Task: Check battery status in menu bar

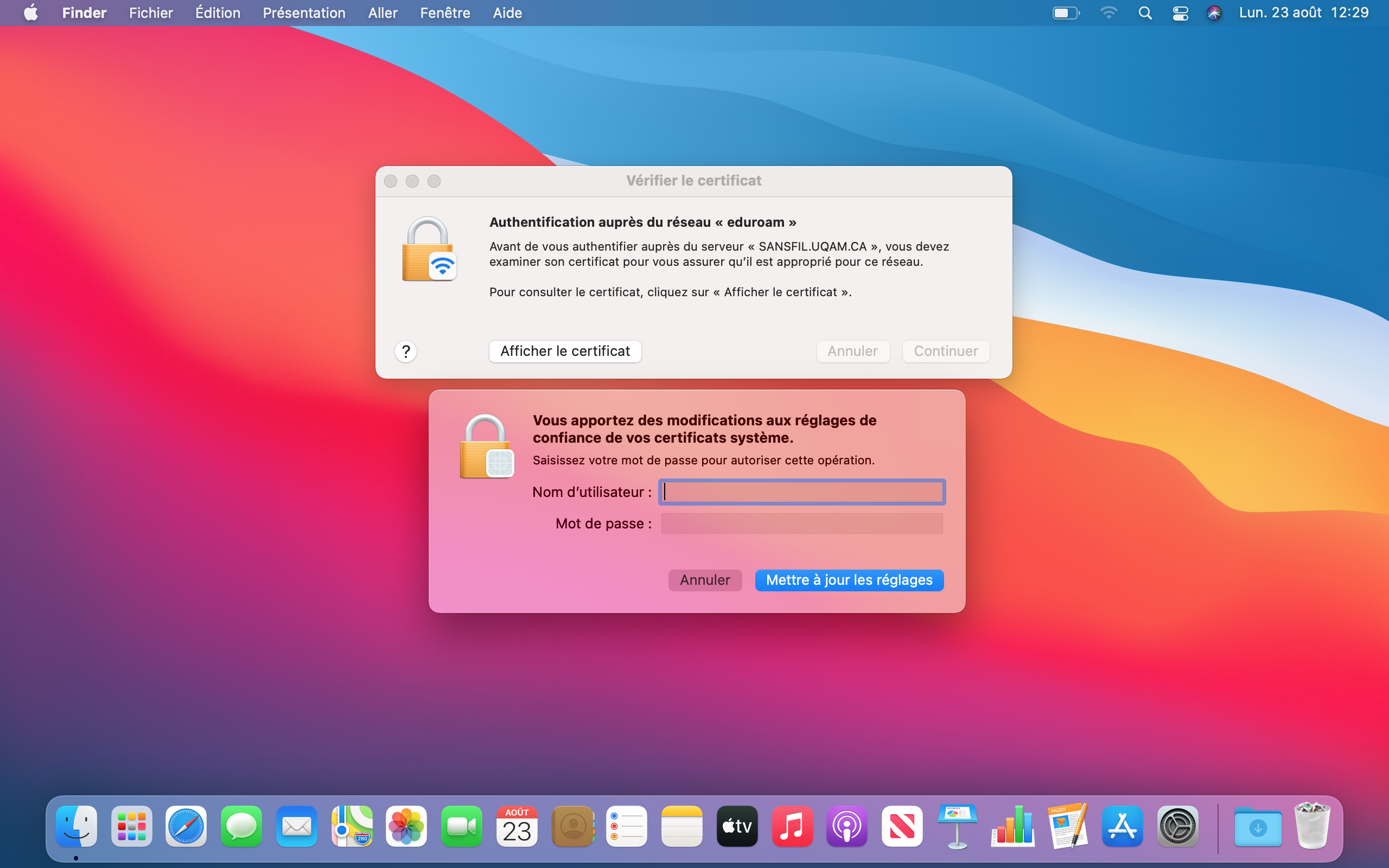Action: pyautogui.click(x=1066, y=12)
